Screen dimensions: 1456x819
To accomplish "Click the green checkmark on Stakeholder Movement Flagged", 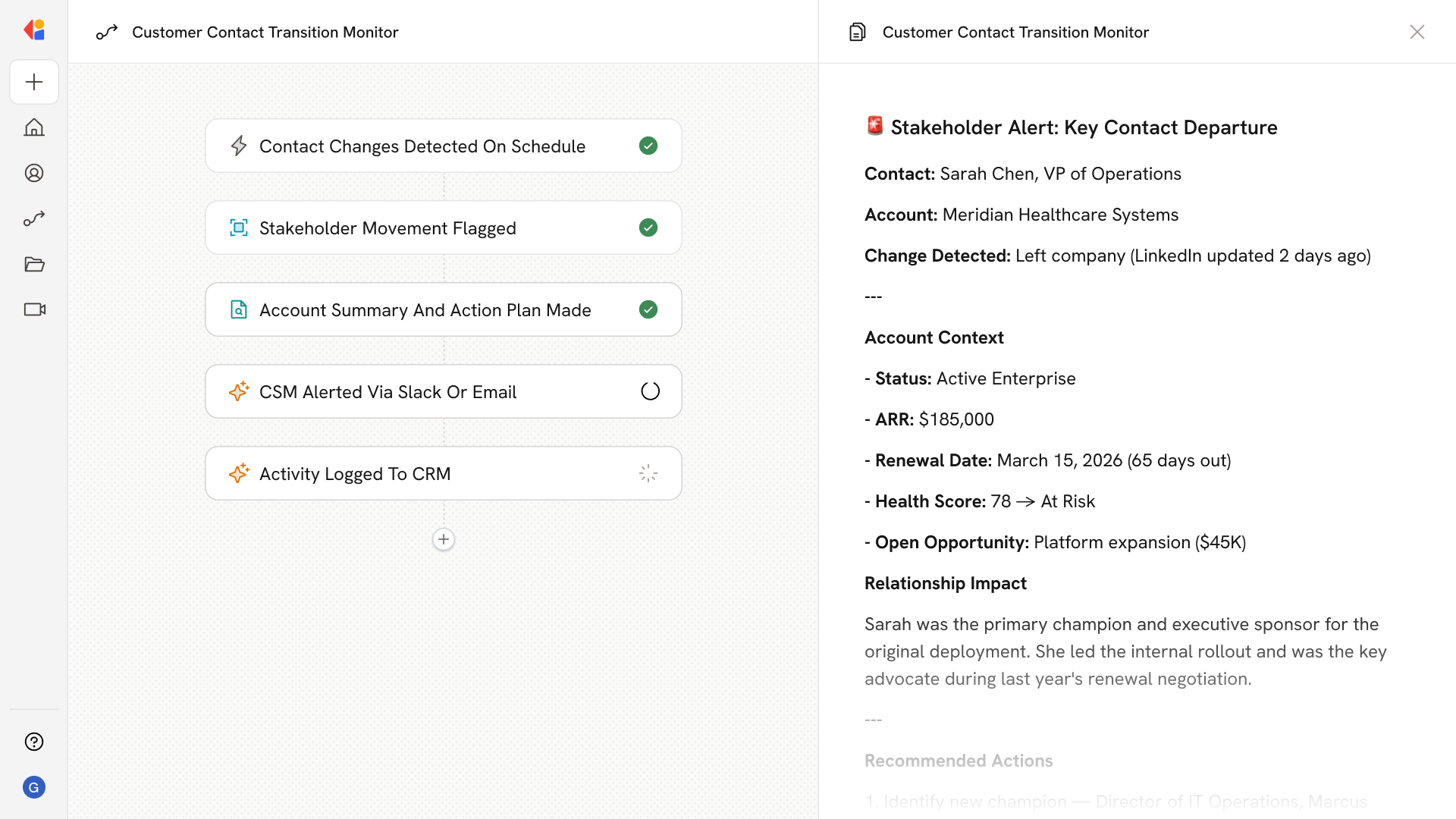I will (648, 227).
